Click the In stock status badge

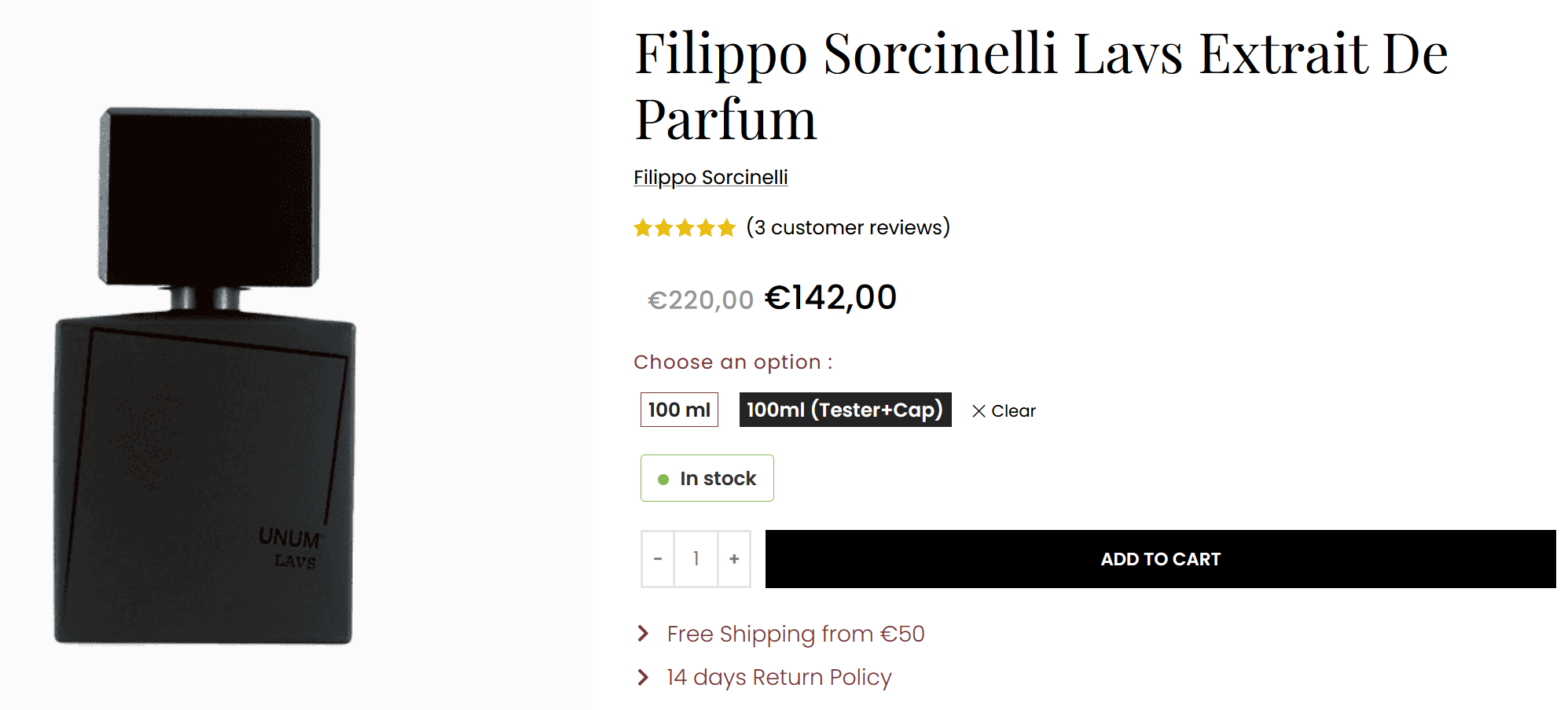pos(707,478)
